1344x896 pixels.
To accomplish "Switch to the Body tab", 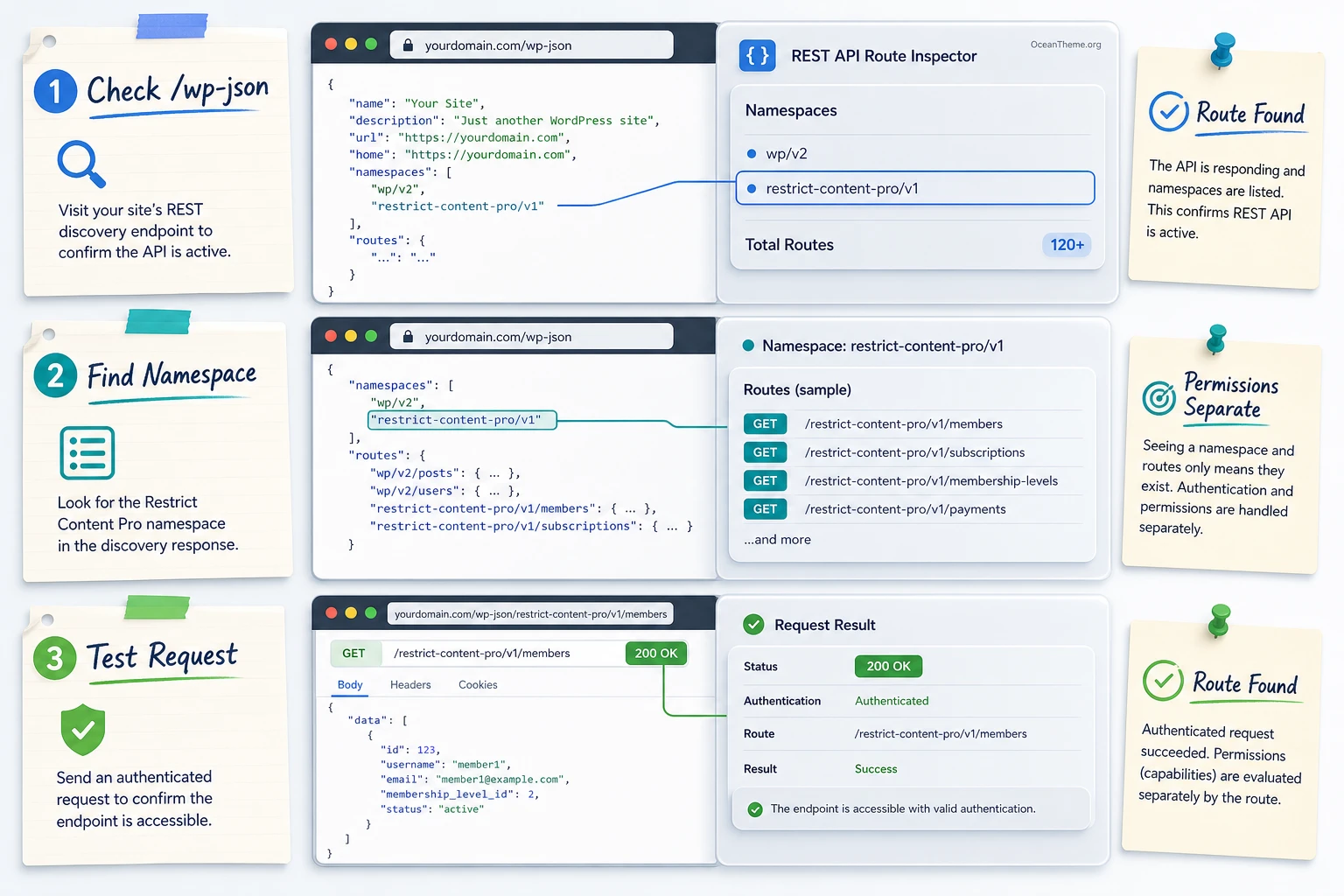I will (350, 685).
